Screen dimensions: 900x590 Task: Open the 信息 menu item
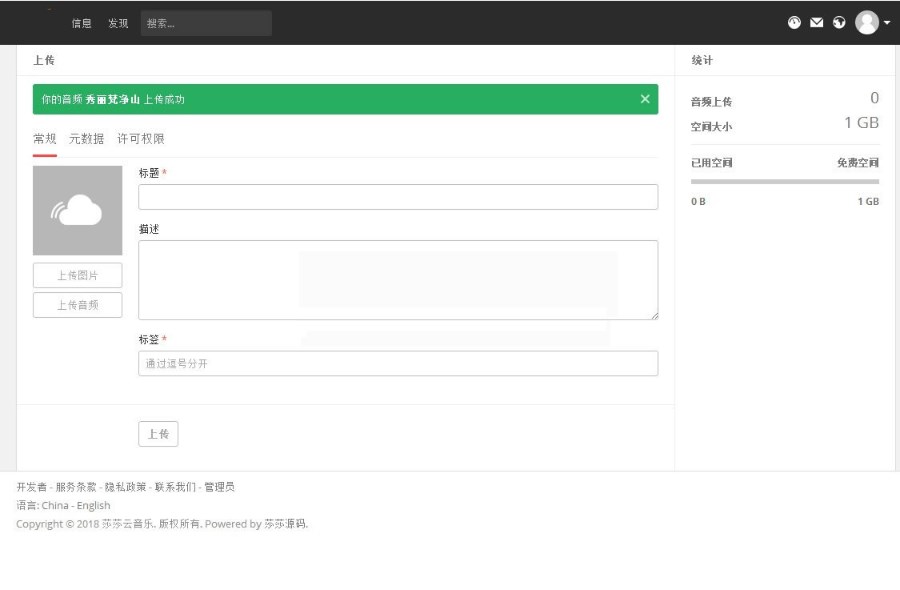81,22
